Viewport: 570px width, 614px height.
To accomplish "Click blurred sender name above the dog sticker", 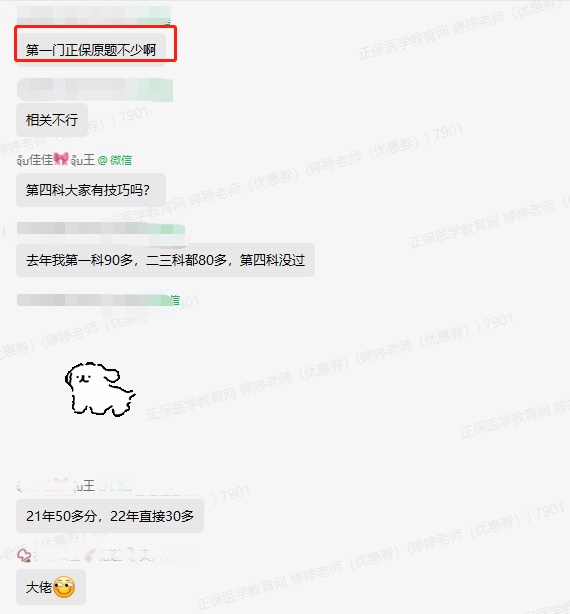I will pyautogui.click(x=98, y=300).
